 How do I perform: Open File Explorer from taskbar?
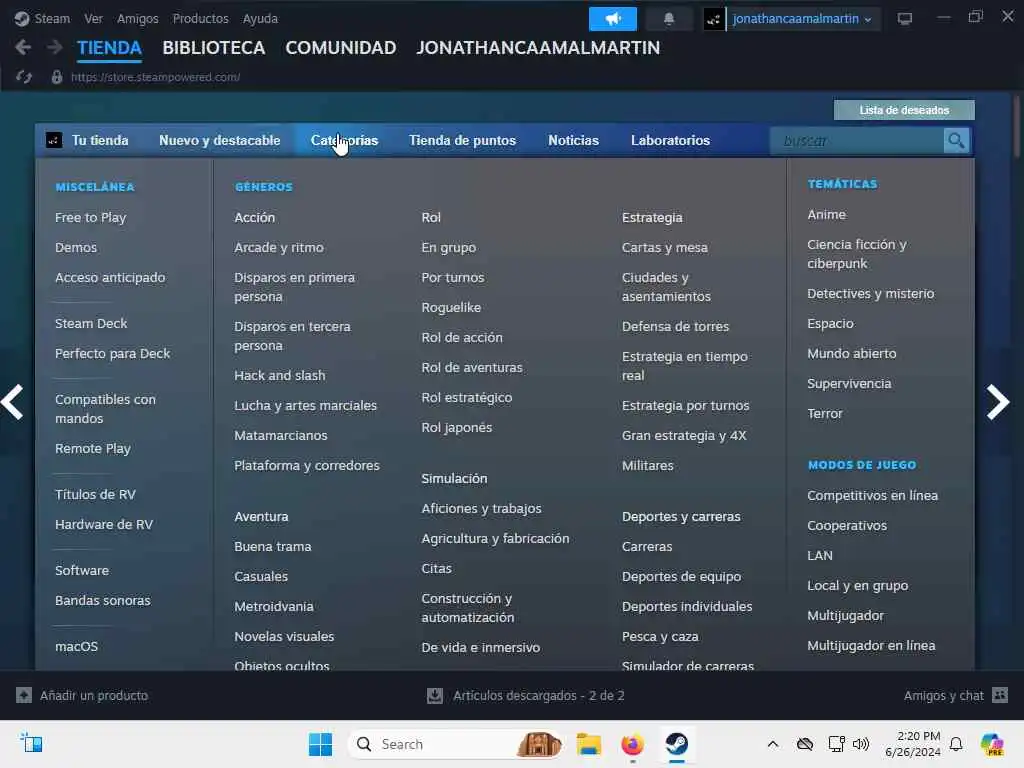(588, 744)
